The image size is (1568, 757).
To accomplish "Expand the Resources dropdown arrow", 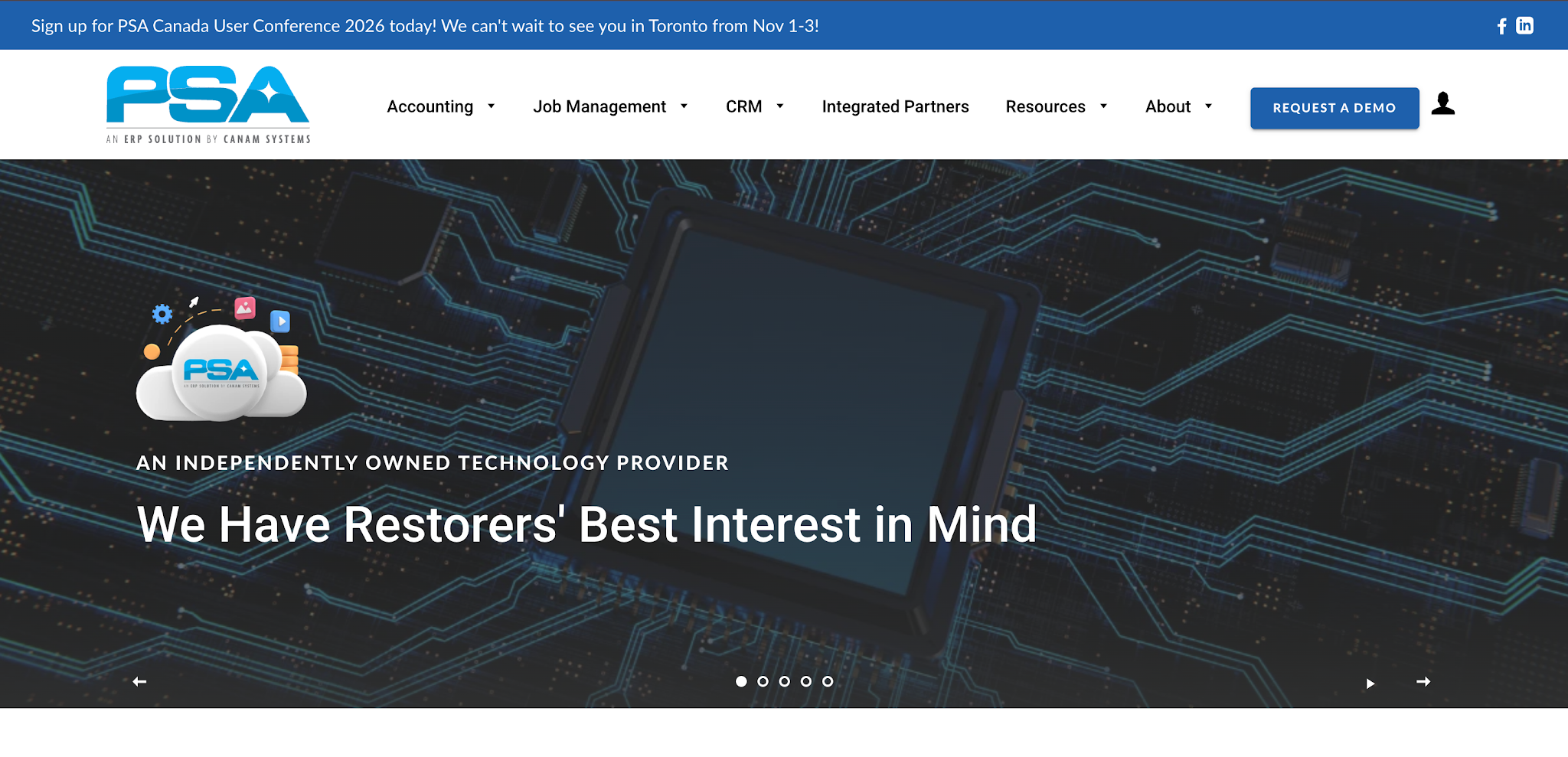I will coord(1104,106).
